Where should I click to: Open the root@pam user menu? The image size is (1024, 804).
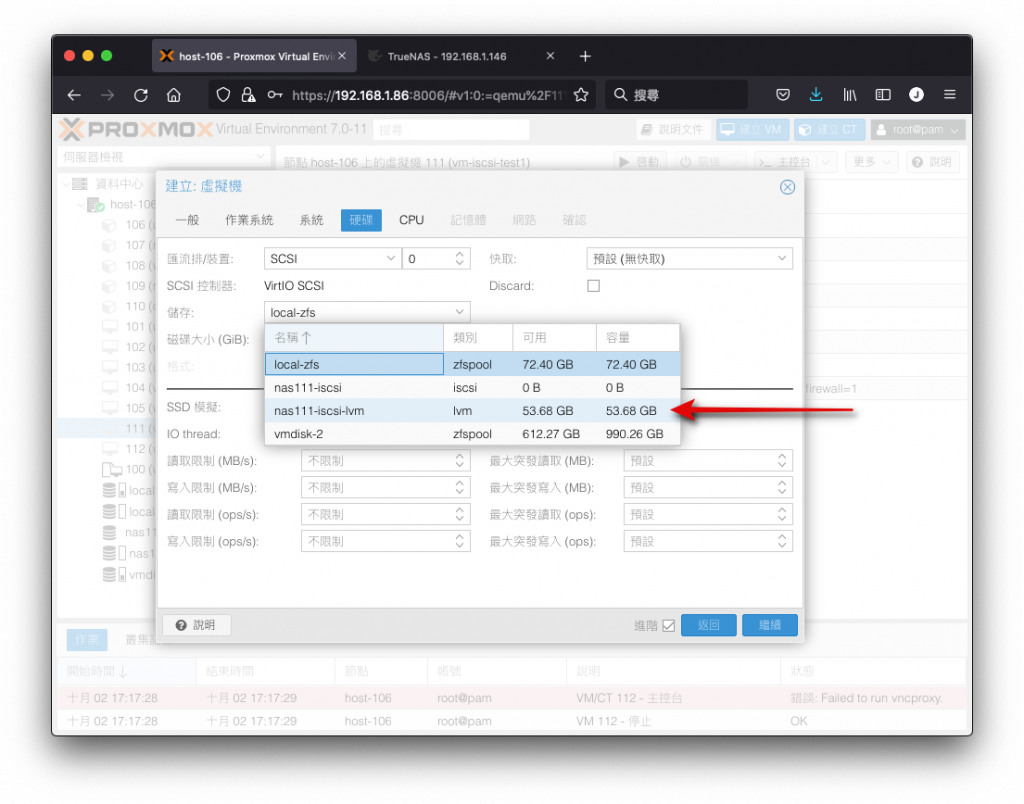pyautogui.click(x=918, y=129)
